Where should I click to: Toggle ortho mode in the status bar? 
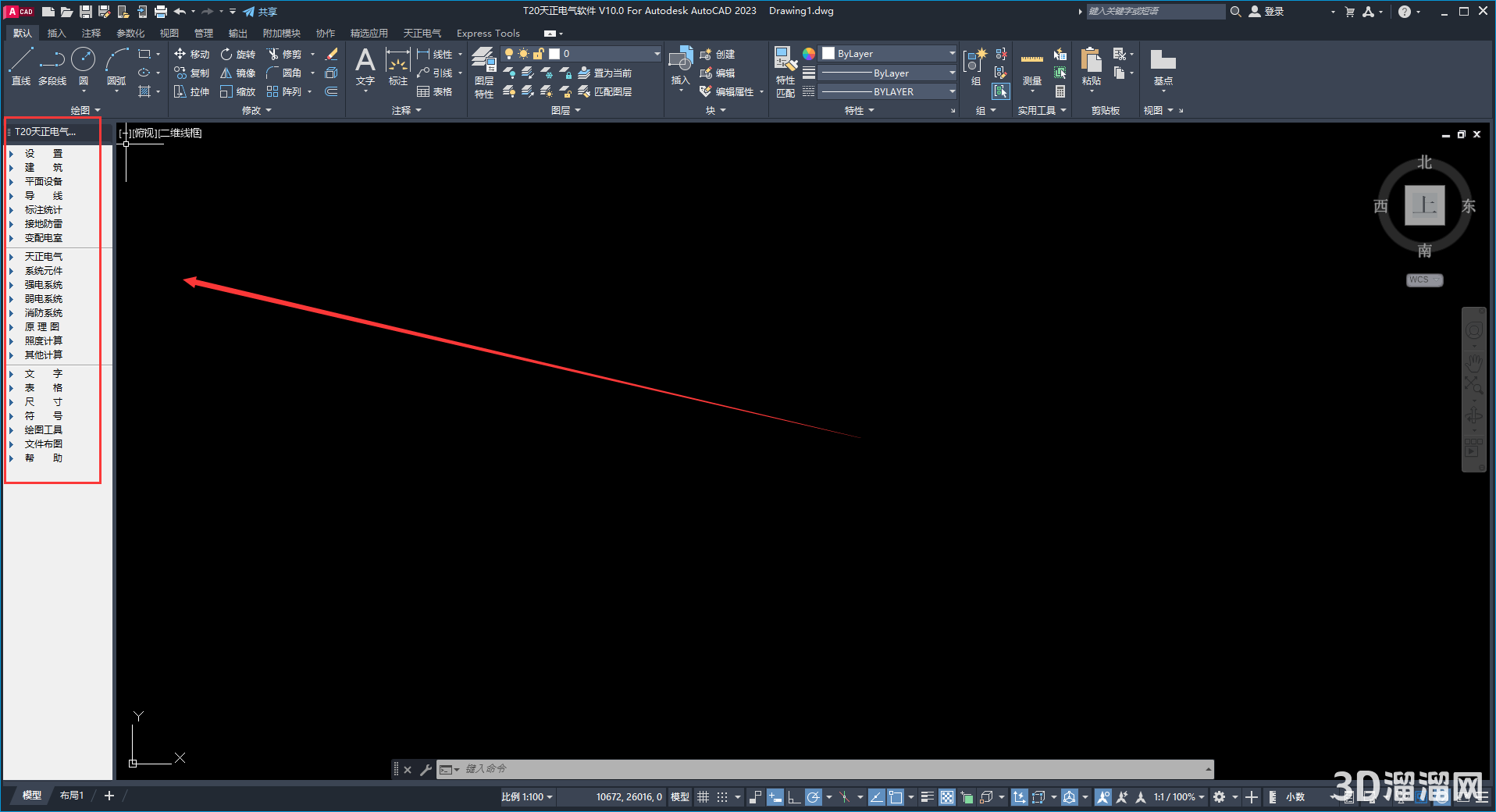794,796
